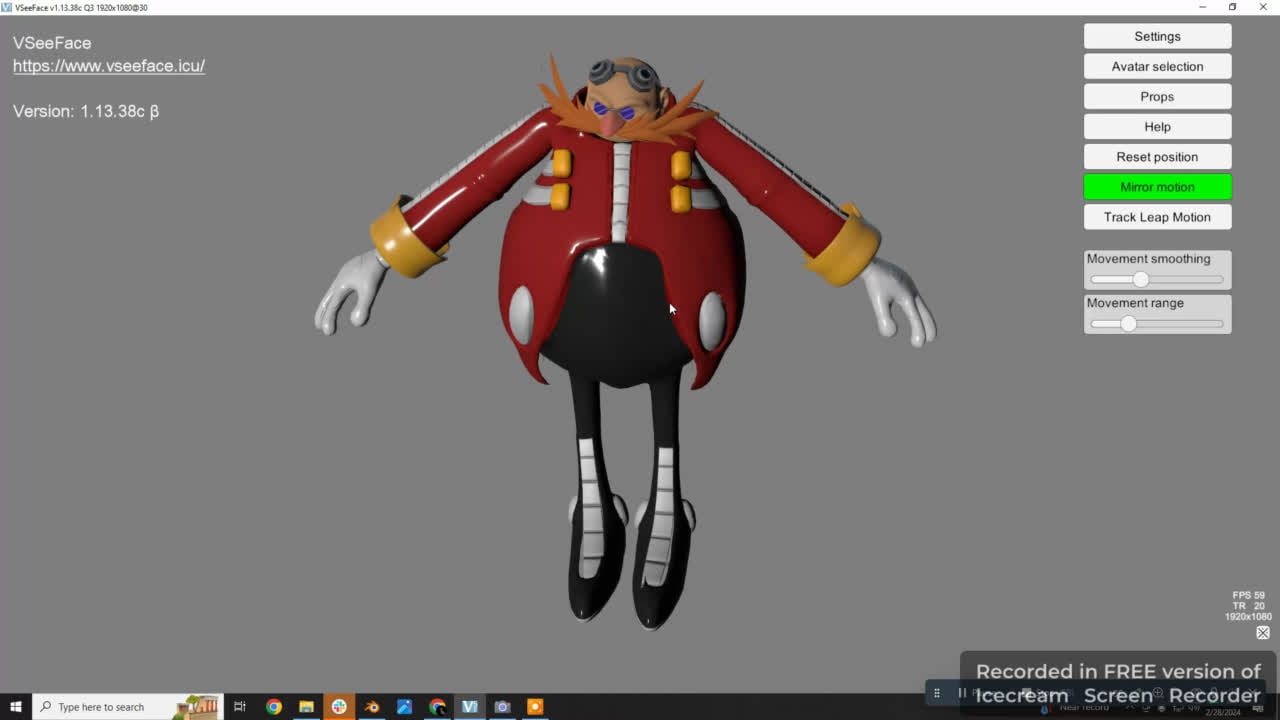The height and width of the screenshot is (720, 1280).
Task: Switch to Blender on the taskbar
Action: tap(372, 707)
